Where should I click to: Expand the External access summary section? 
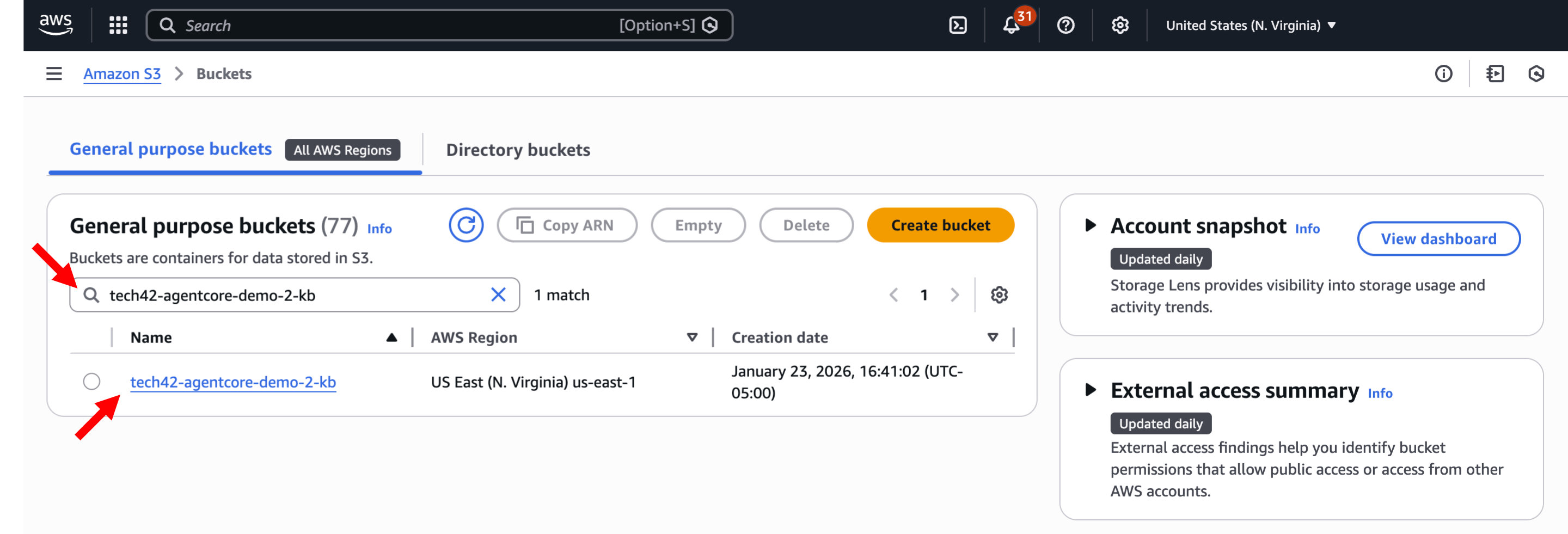click(1090, 390)
